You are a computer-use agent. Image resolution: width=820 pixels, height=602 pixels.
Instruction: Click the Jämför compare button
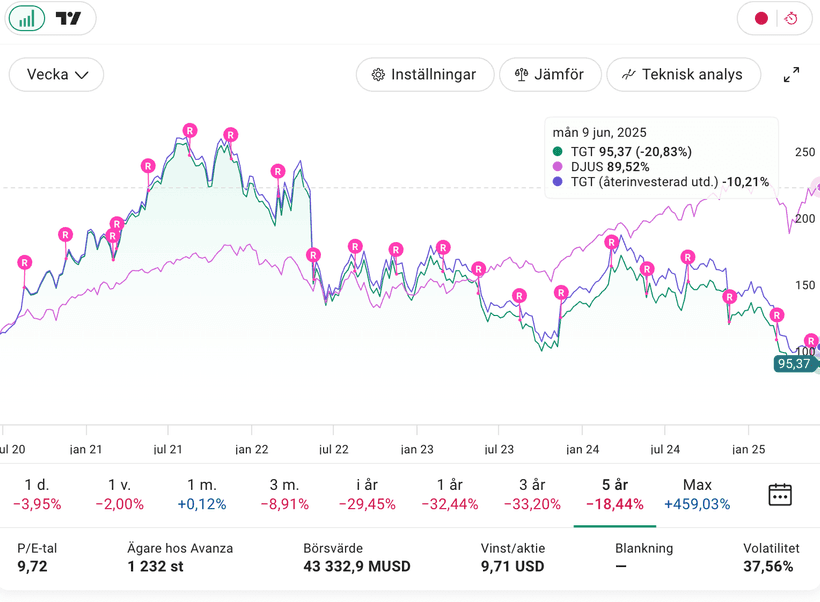pos(549,75)
